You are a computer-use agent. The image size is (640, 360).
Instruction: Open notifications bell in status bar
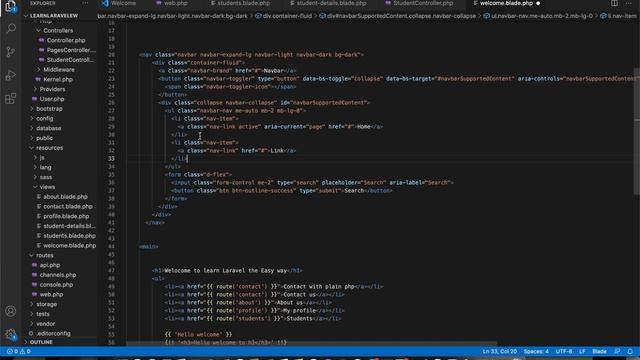point(630,351)
